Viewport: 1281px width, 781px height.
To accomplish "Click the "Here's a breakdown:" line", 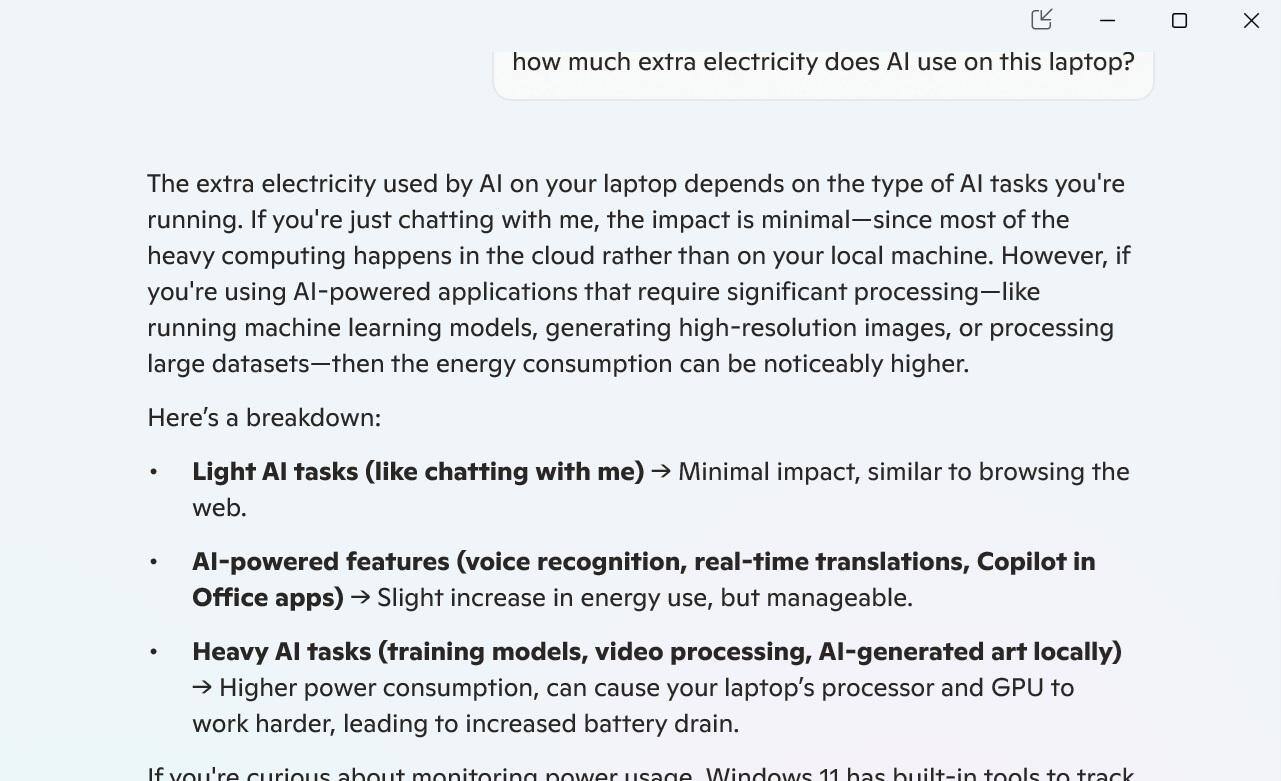I will pos(264,417).
